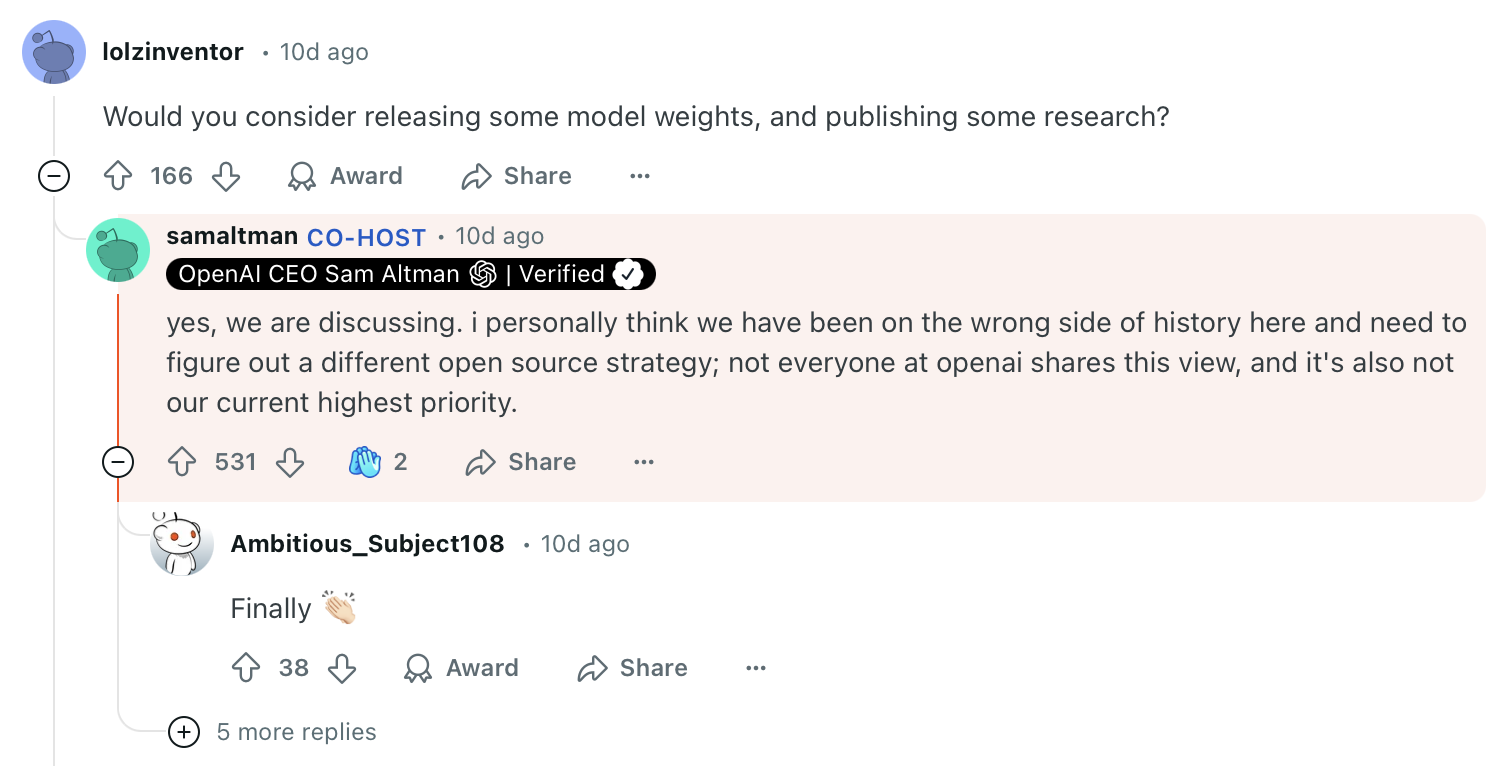The image size is (1502, 766).
Task: Collapse lolzinventor's comment thread
Action: click(x=53, y=177)
